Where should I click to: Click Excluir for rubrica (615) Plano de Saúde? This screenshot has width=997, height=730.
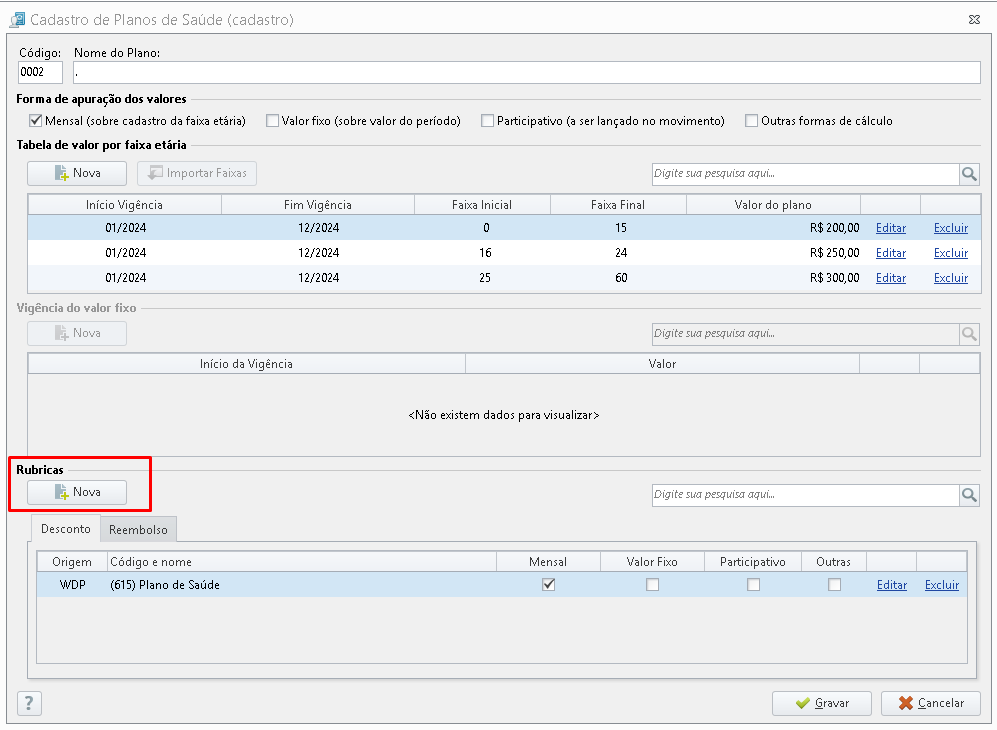tap(942, 584)
